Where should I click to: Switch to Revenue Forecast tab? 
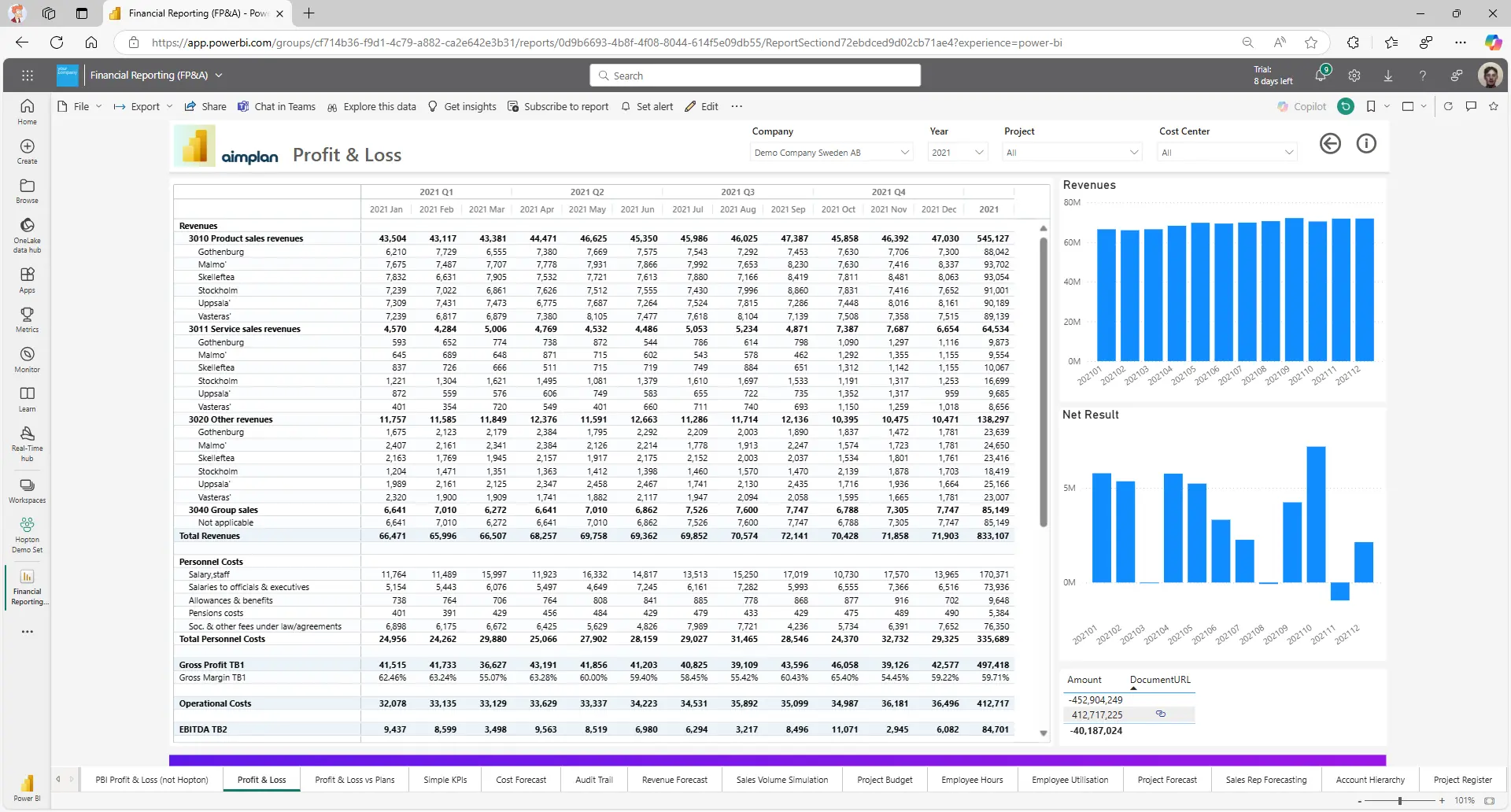tap(674, 780)
